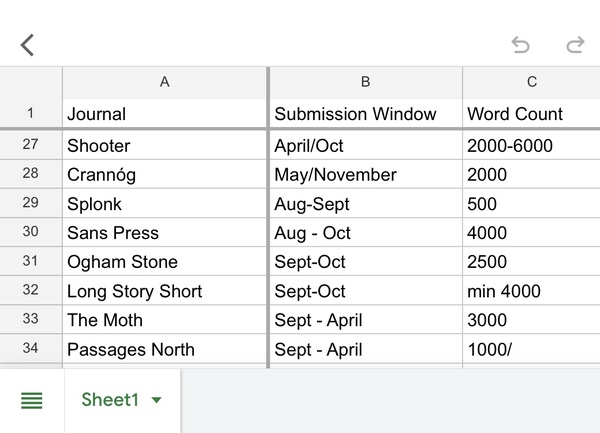Select the 'Passages North' cell
The width and height of the screenshot is (600, 433).
(165, 348)
